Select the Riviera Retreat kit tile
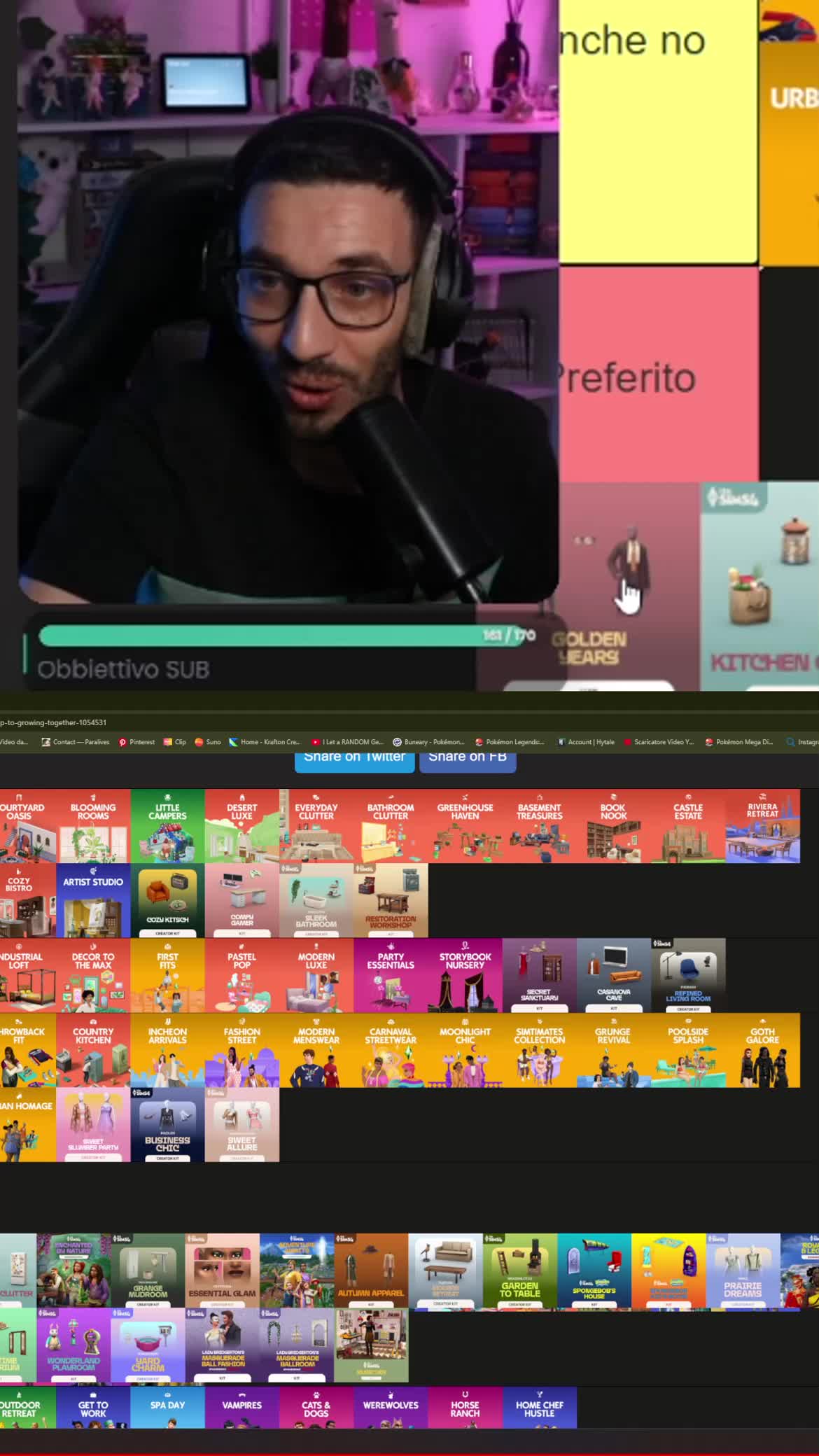Image resolution: width=819 pixels, height=1456 pixels. (762, 826)
